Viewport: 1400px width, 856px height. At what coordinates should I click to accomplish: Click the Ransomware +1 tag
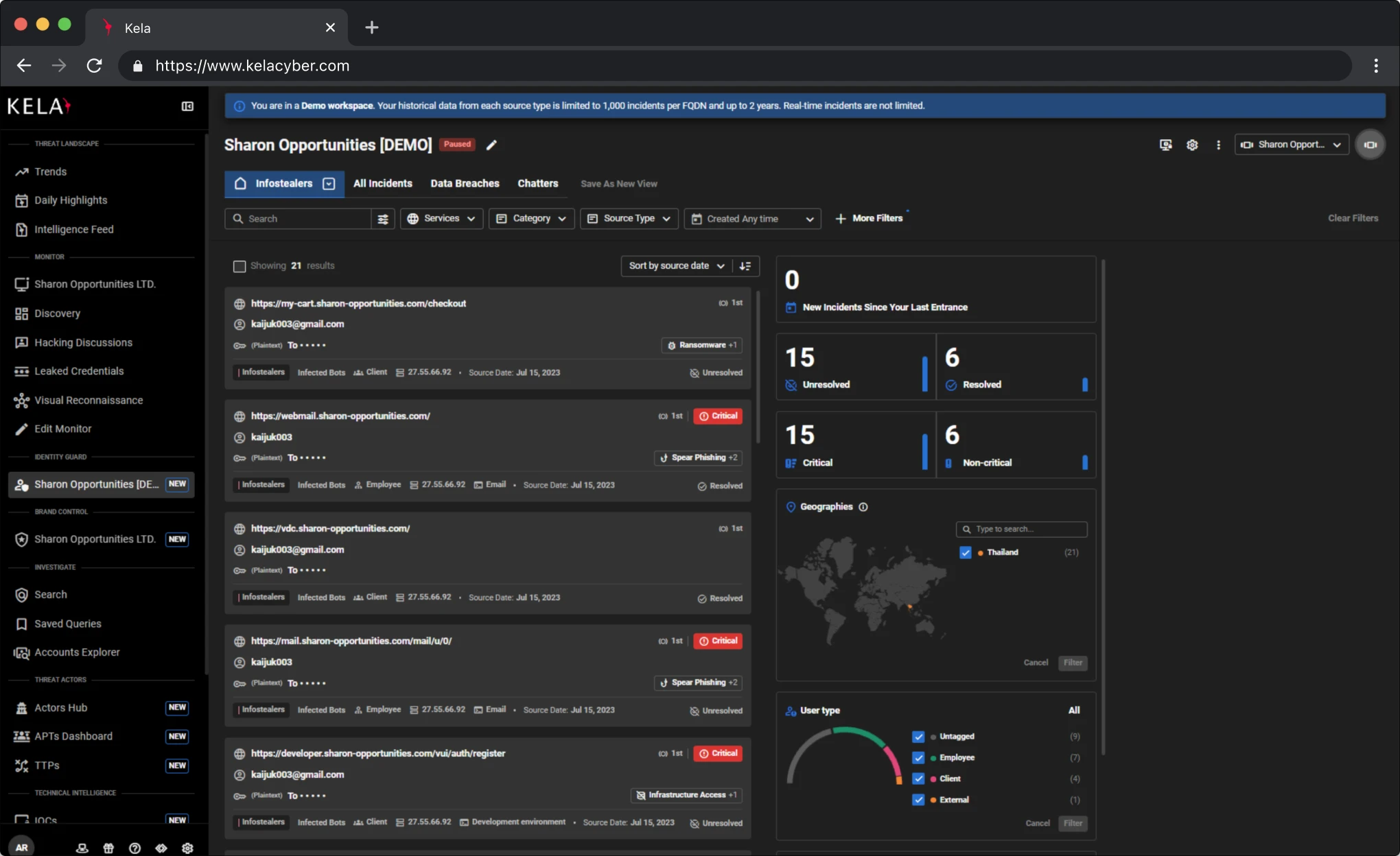pos(701,345)
